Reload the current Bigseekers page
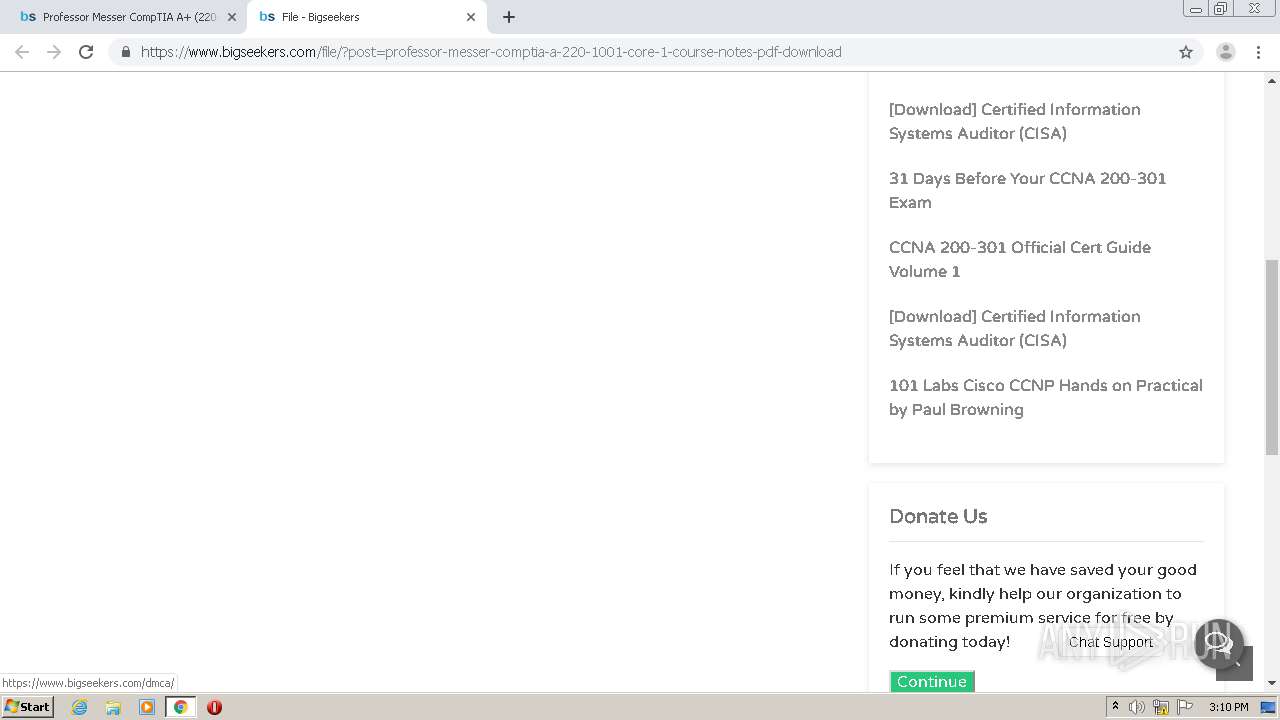 point(86,52)
